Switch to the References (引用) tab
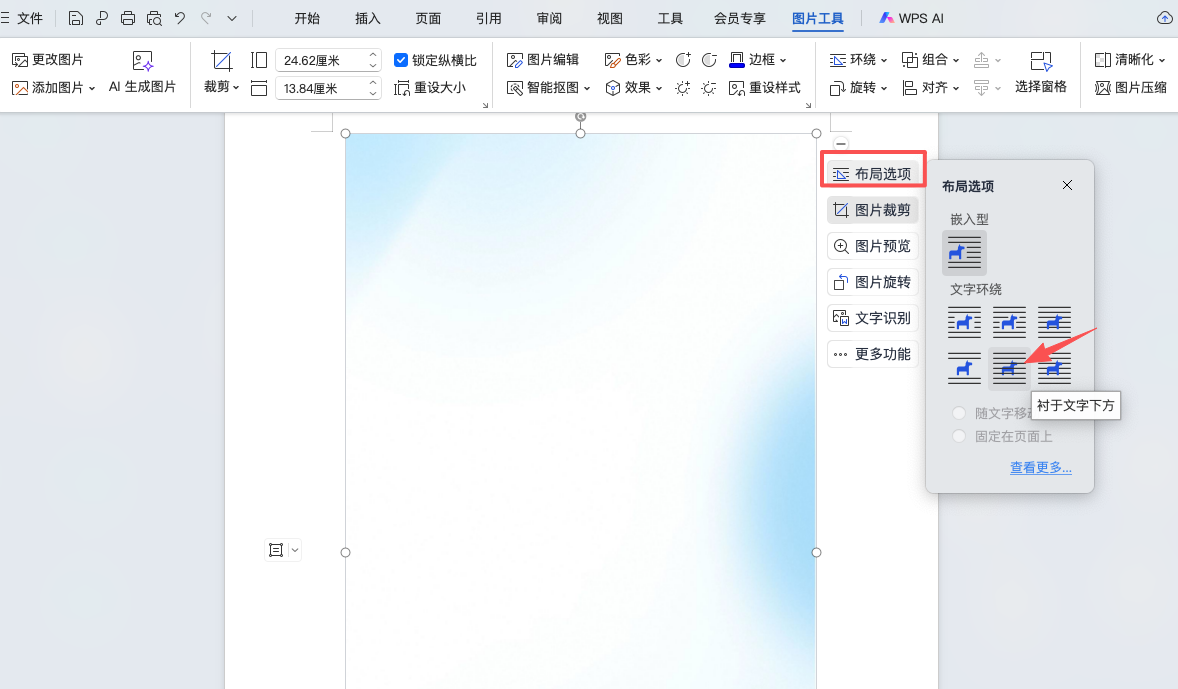 [x=488, y=18]
